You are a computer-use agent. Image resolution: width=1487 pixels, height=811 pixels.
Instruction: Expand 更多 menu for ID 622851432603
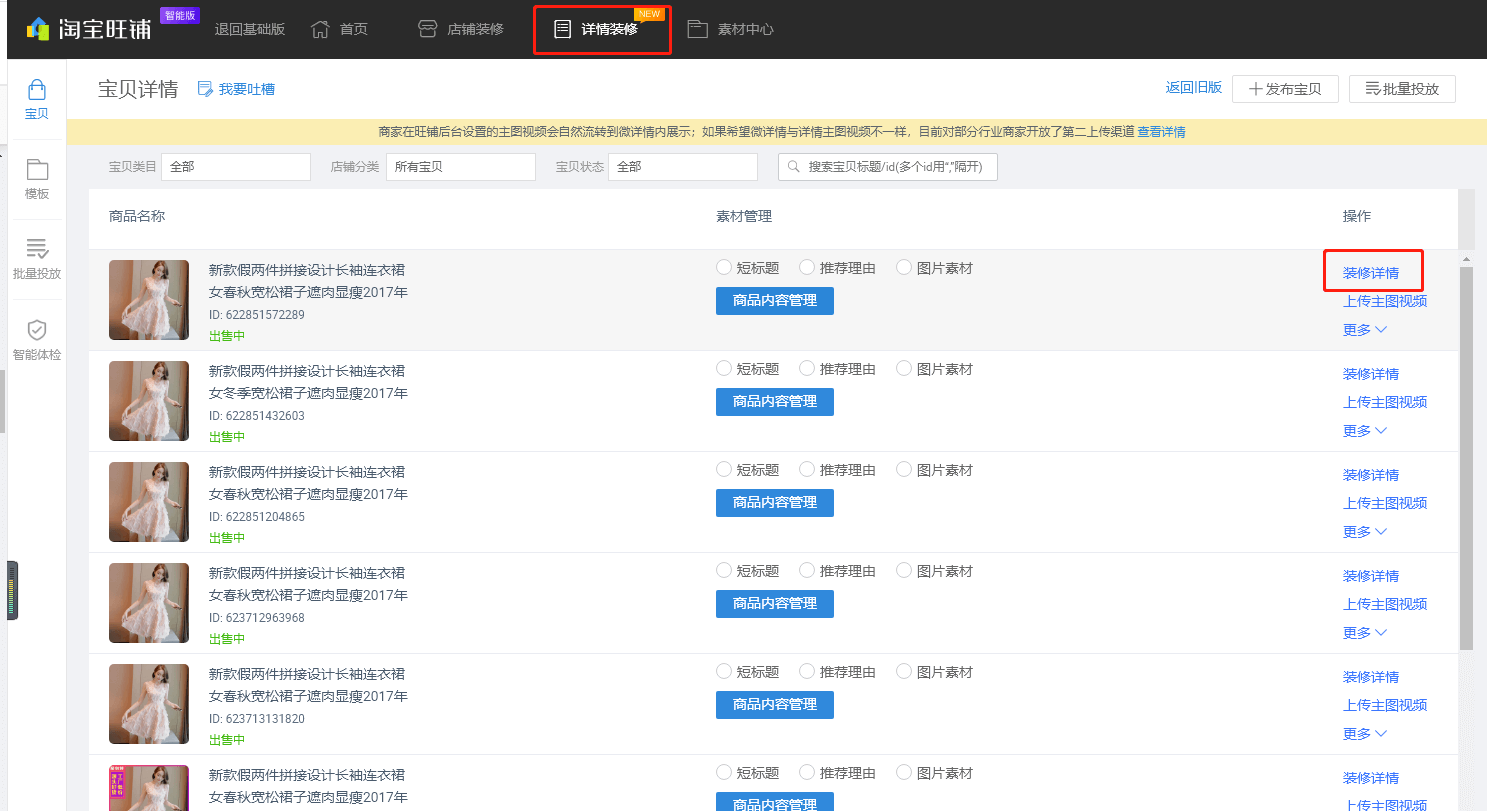tap(1365, 430)
